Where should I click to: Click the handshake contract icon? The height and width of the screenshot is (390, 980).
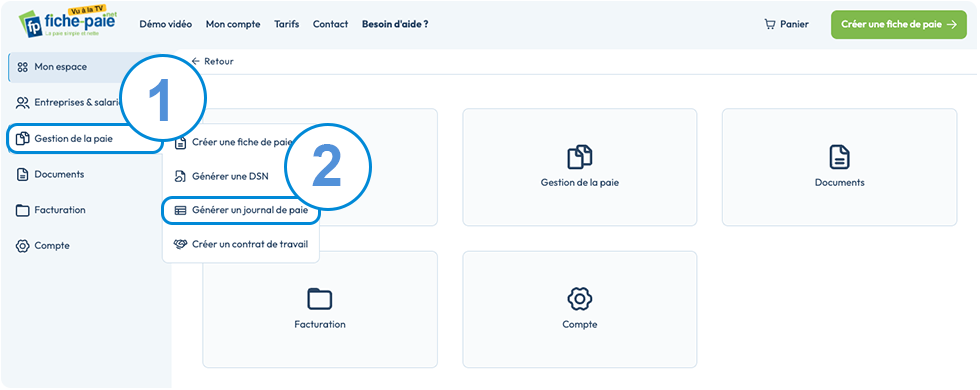(181, 244)
